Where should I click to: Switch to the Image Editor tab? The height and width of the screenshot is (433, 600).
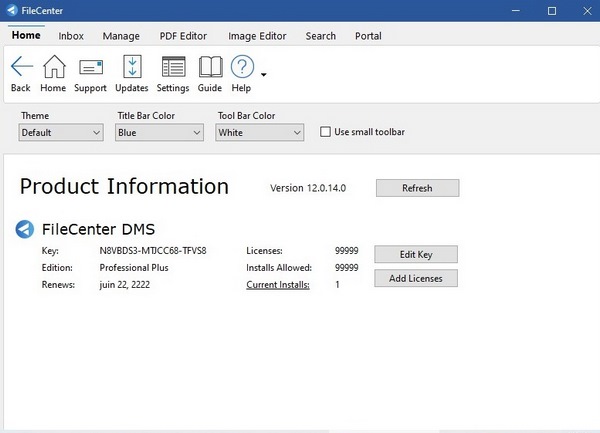point(257,36)
